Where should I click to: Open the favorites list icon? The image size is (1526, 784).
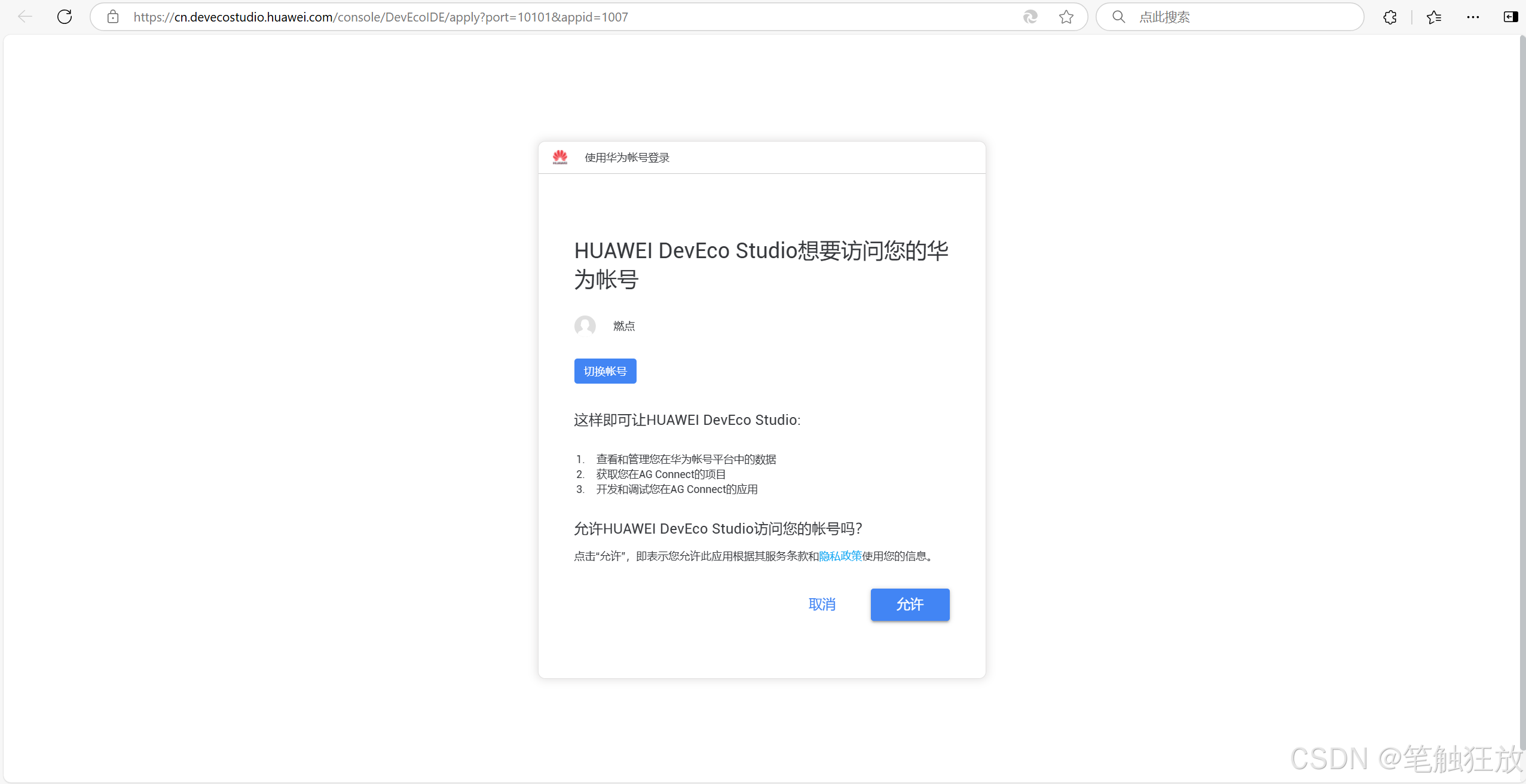[1433, 17]
